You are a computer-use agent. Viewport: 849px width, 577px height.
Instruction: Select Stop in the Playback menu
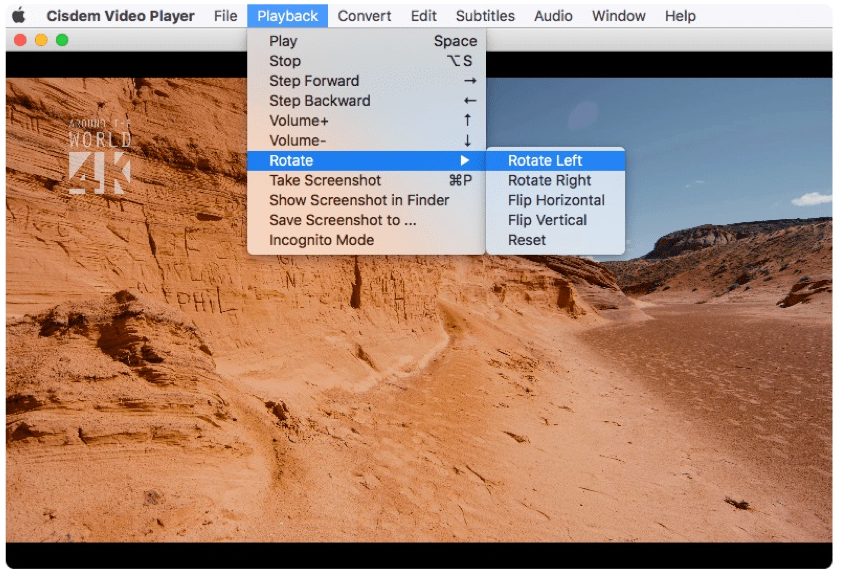click(285, 61)
